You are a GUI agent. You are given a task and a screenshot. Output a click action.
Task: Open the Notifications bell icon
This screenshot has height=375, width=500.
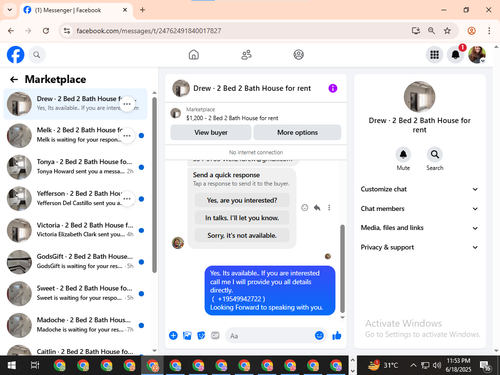click(455, 55)
